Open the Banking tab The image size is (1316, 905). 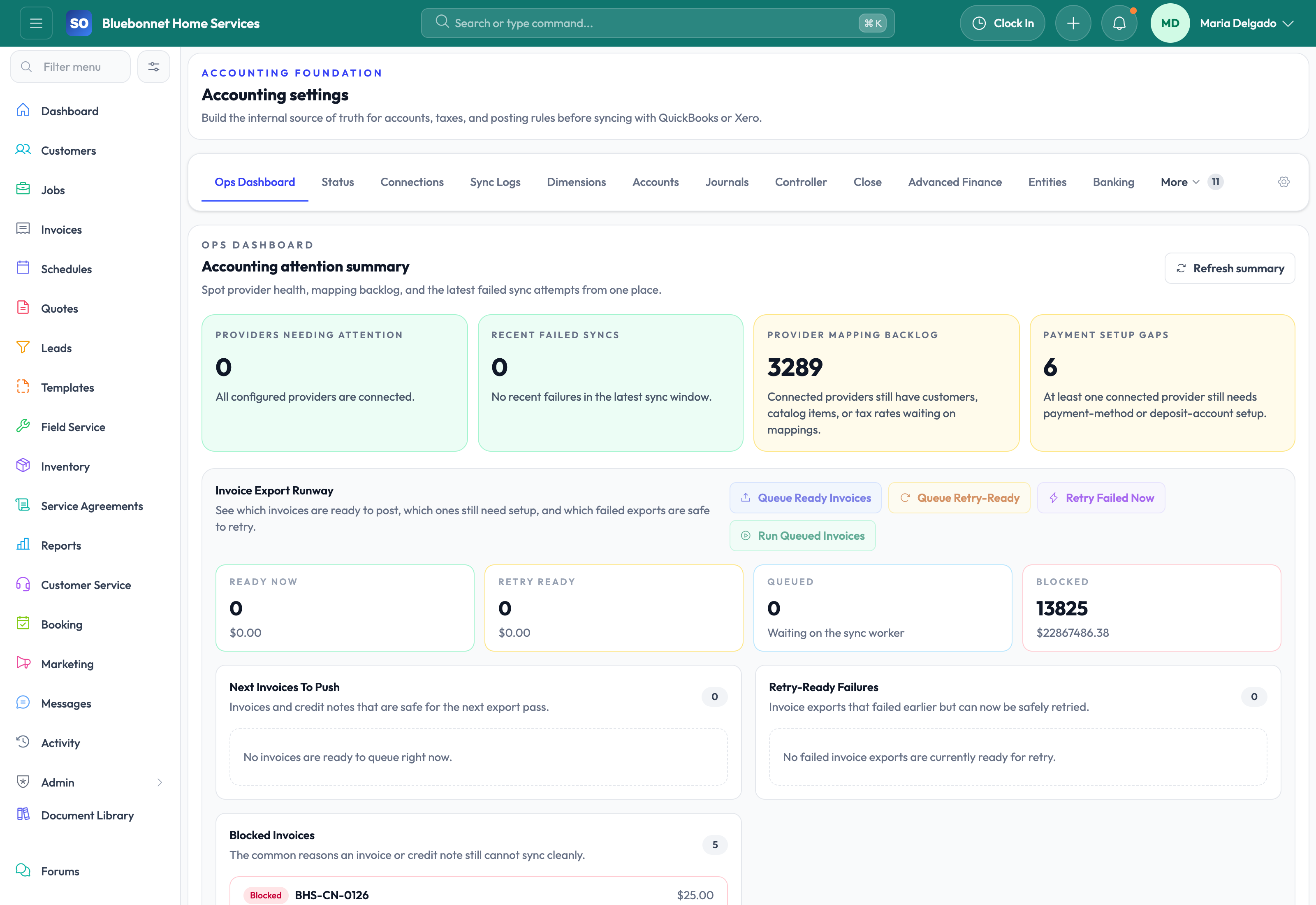1114,182
